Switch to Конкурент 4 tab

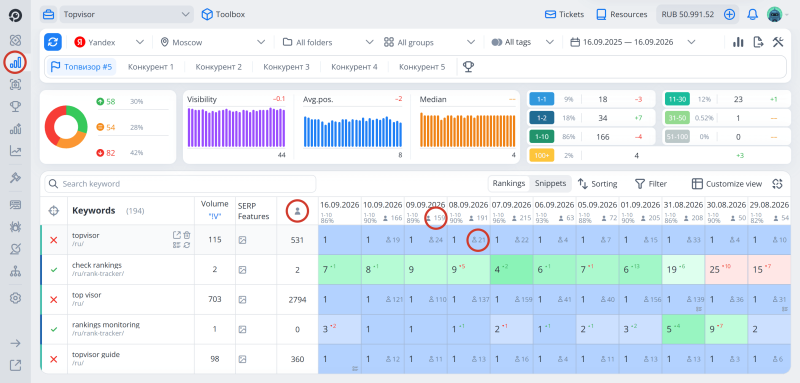point(354,67)
